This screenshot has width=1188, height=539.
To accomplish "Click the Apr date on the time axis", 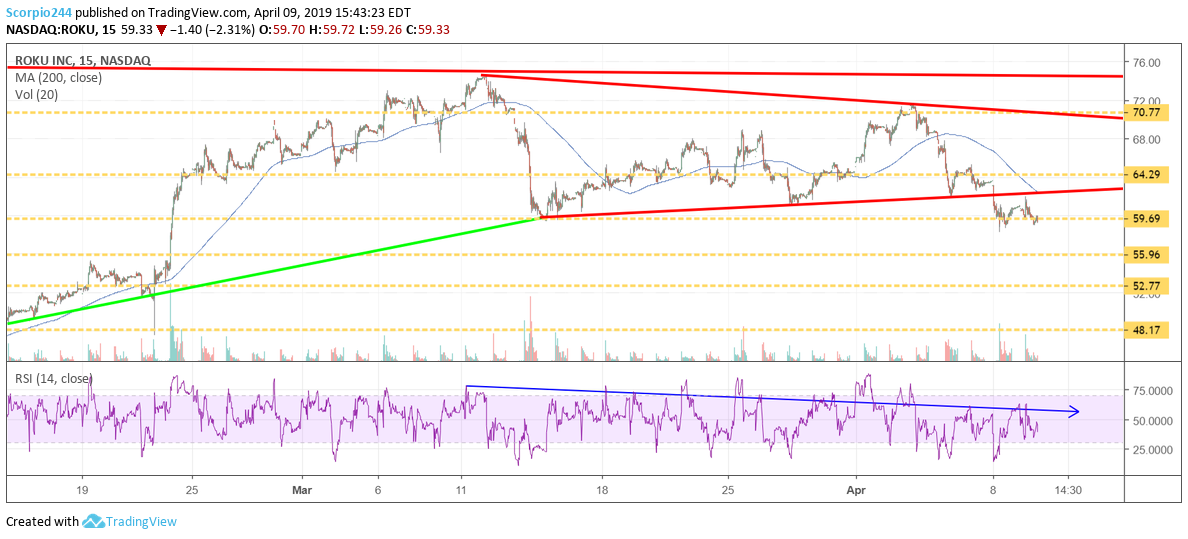I will [855, 489].
